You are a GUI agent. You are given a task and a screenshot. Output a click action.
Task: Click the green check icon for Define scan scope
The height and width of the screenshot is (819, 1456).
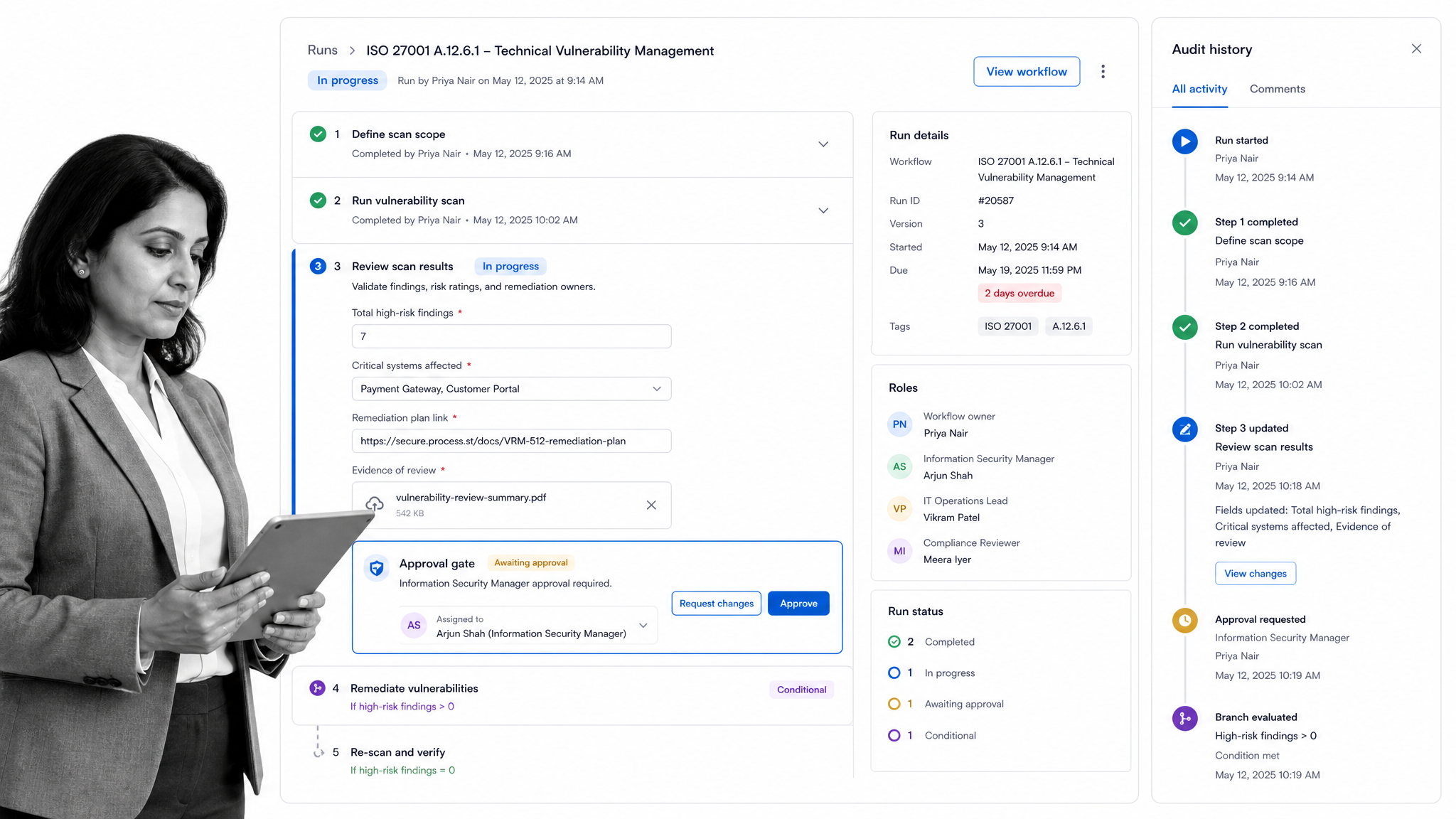pyautogui.click(x=318, y=134)
